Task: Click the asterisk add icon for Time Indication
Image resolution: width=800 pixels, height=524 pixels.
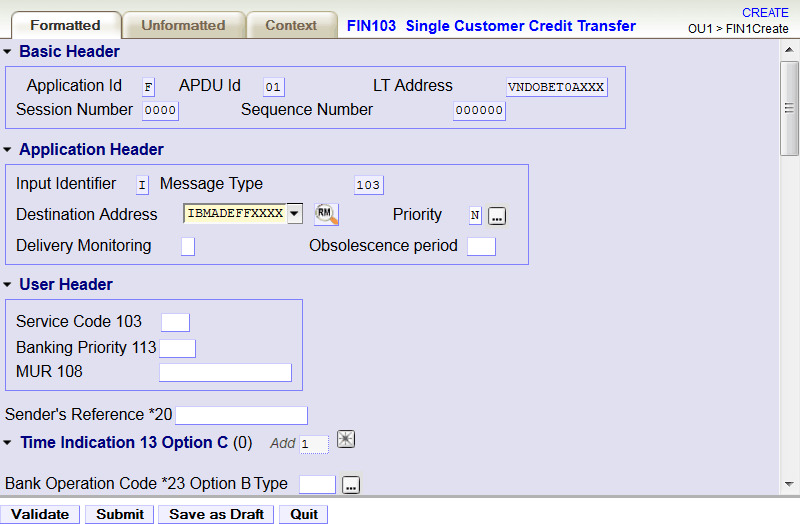Action: point(346,439)
